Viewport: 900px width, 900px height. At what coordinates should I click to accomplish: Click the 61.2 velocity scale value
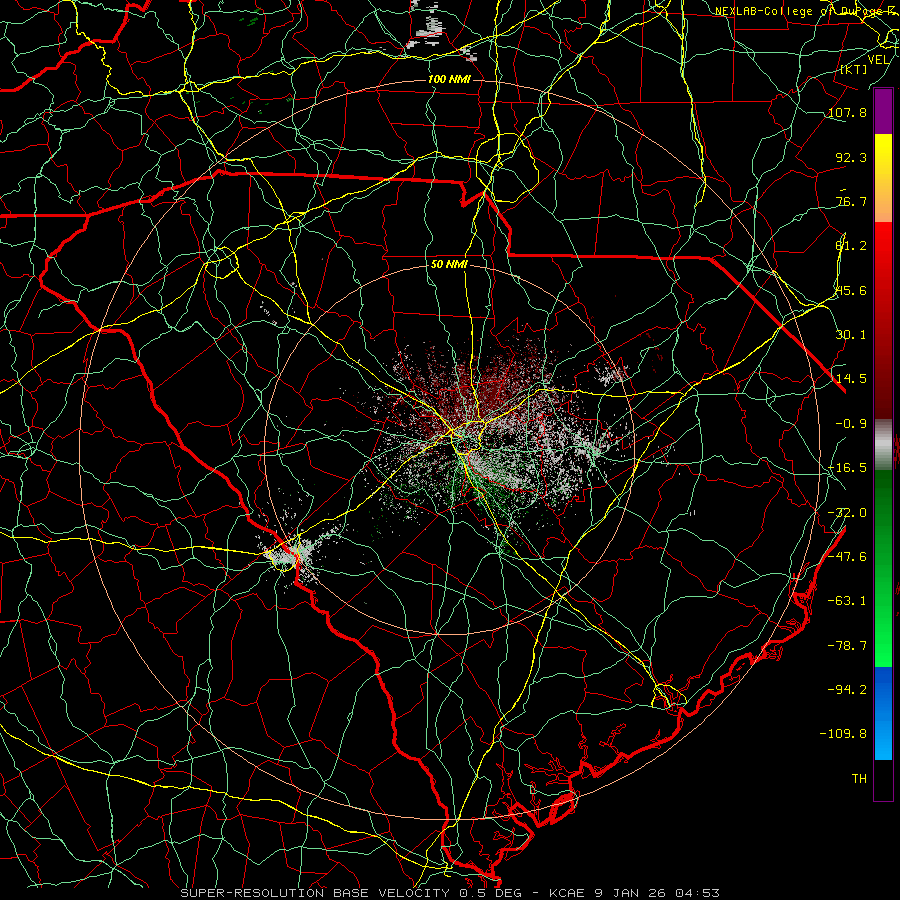pos(851,246)
